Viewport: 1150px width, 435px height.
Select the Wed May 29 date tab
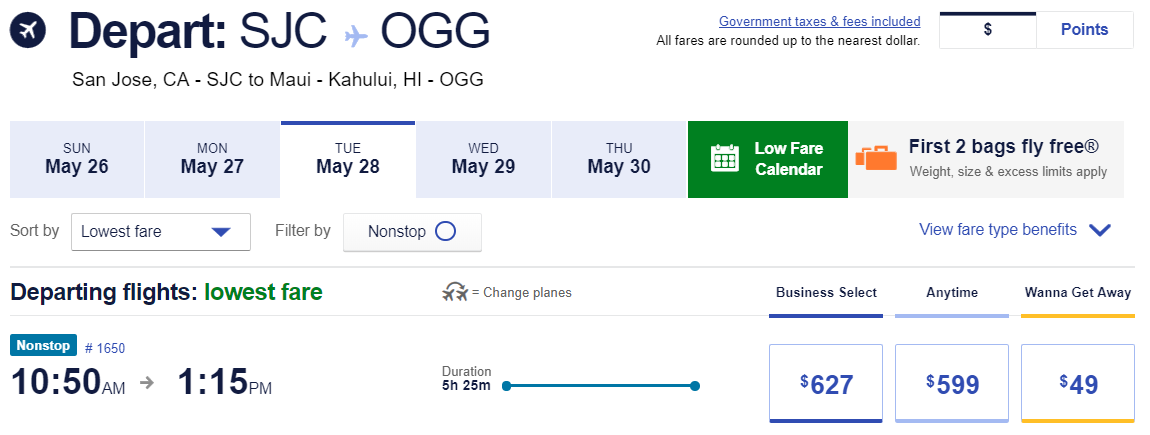click(483, 159)
